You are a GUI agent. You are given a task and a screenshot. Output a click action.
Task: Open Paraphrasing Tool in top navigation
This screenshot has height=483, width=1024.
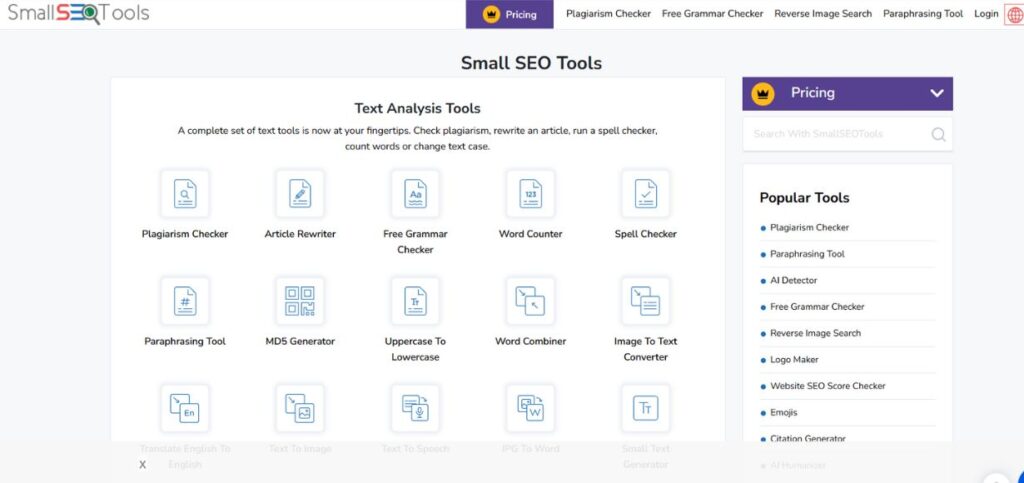tap(923, 14)
